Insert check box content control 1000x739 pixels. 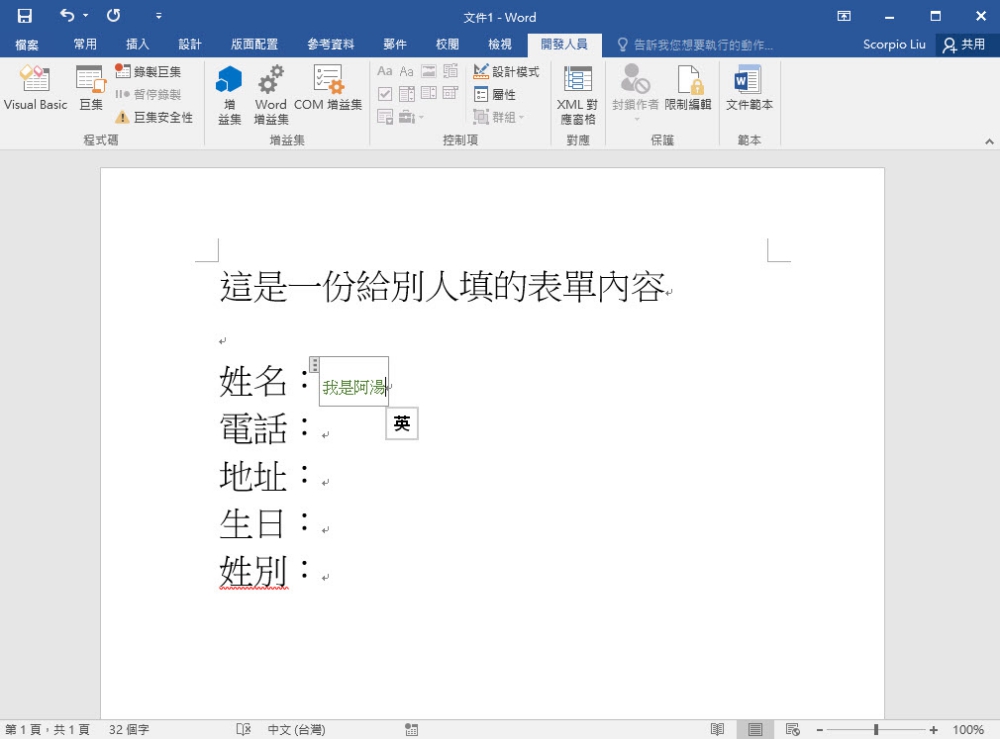pyautogui.click(x=385, y=94)
